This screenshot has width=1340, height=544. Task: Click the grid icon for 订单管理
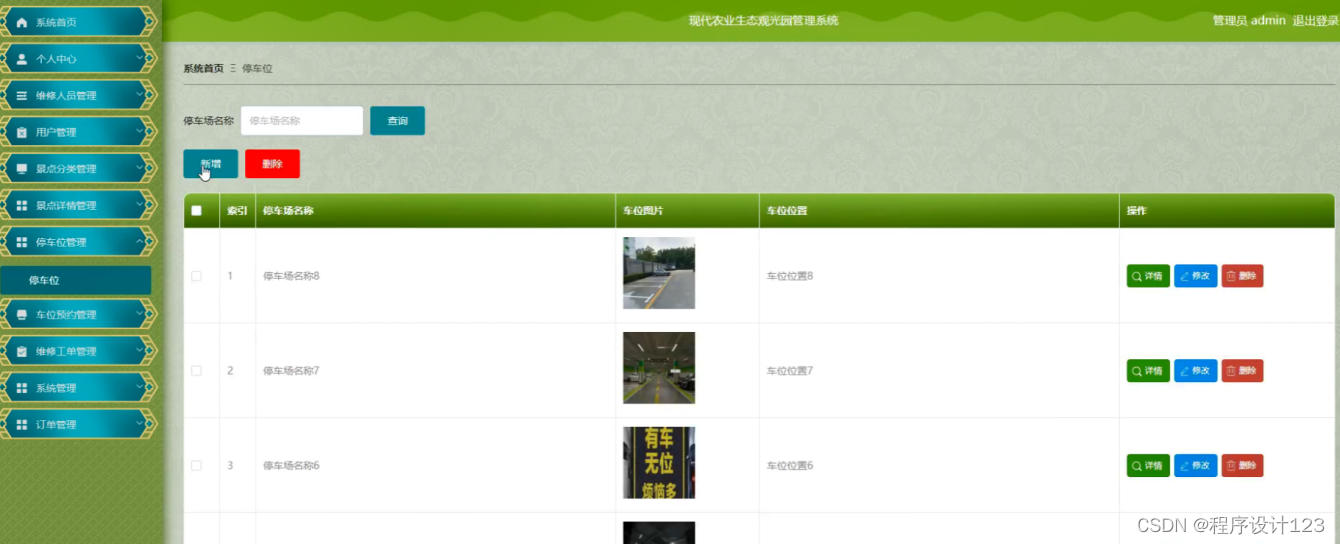coord(22,425)
